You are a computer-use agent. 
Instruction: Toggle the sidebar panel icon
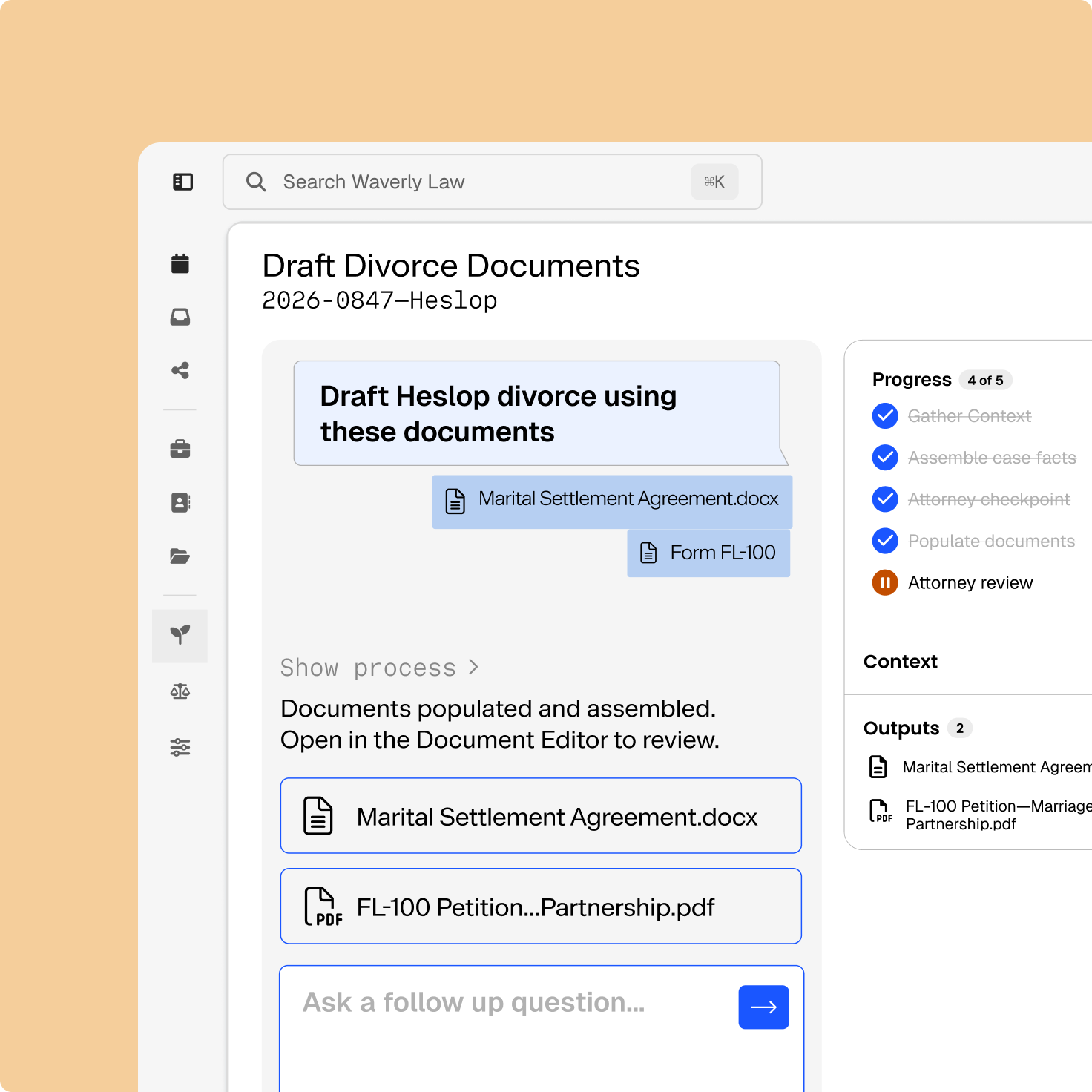click(x=182, y=182)
